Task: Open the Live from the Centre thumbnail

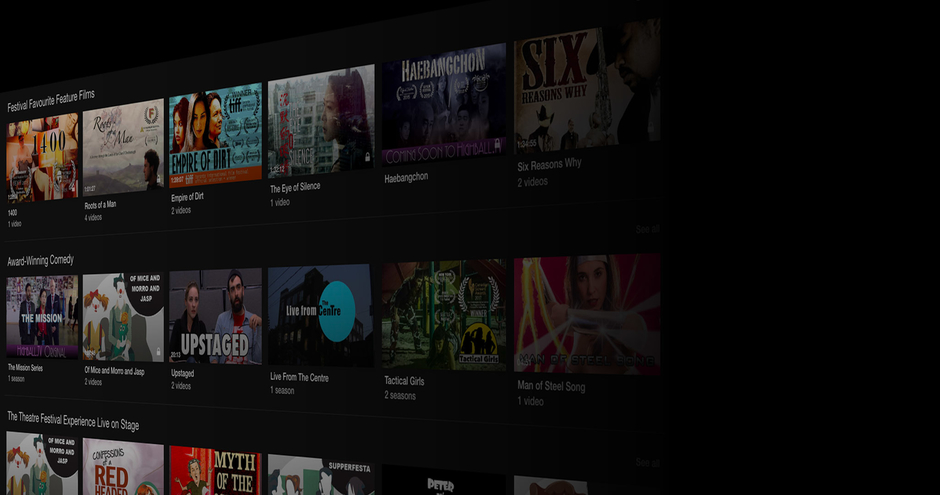Action: pyautogui.click(x=321, y=316)
